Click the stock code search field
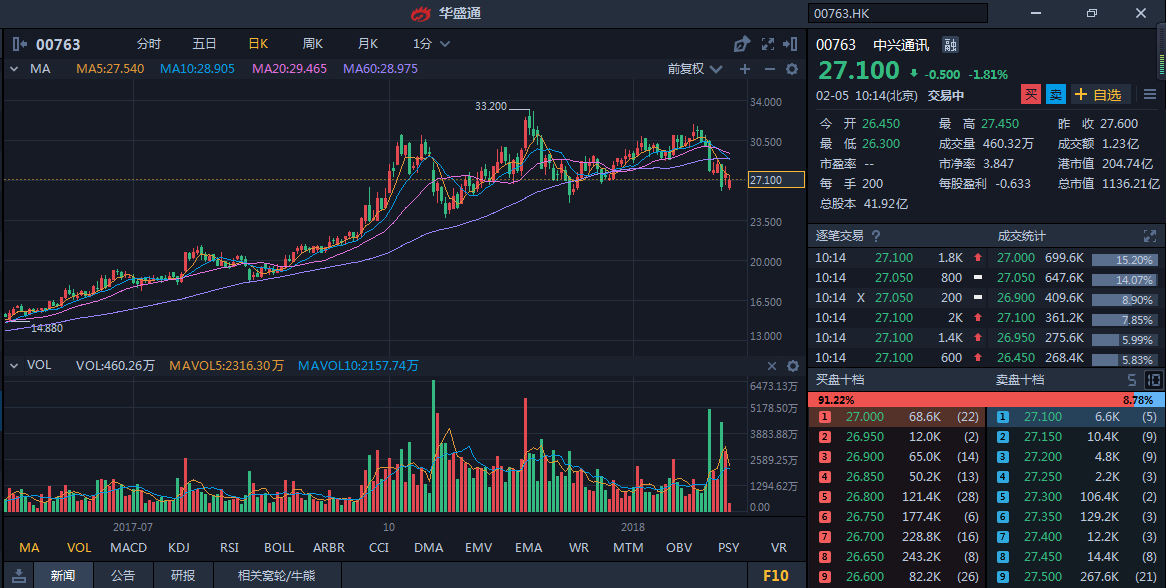 click(897, 13)
